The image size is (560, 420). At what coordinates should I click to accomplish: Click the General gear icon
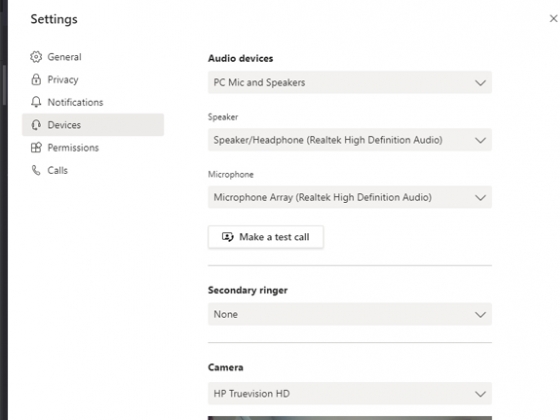coord(36,57)
